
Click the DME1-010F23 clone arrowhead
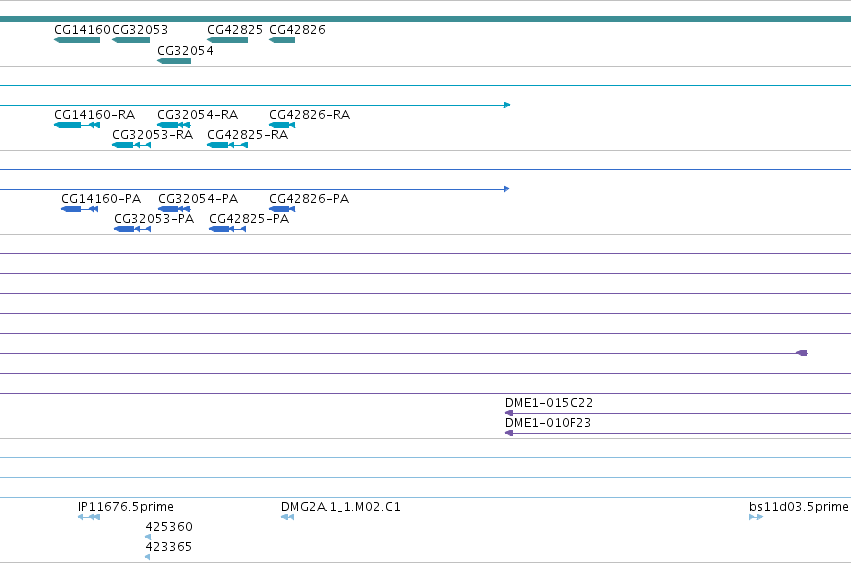[509, 433]
